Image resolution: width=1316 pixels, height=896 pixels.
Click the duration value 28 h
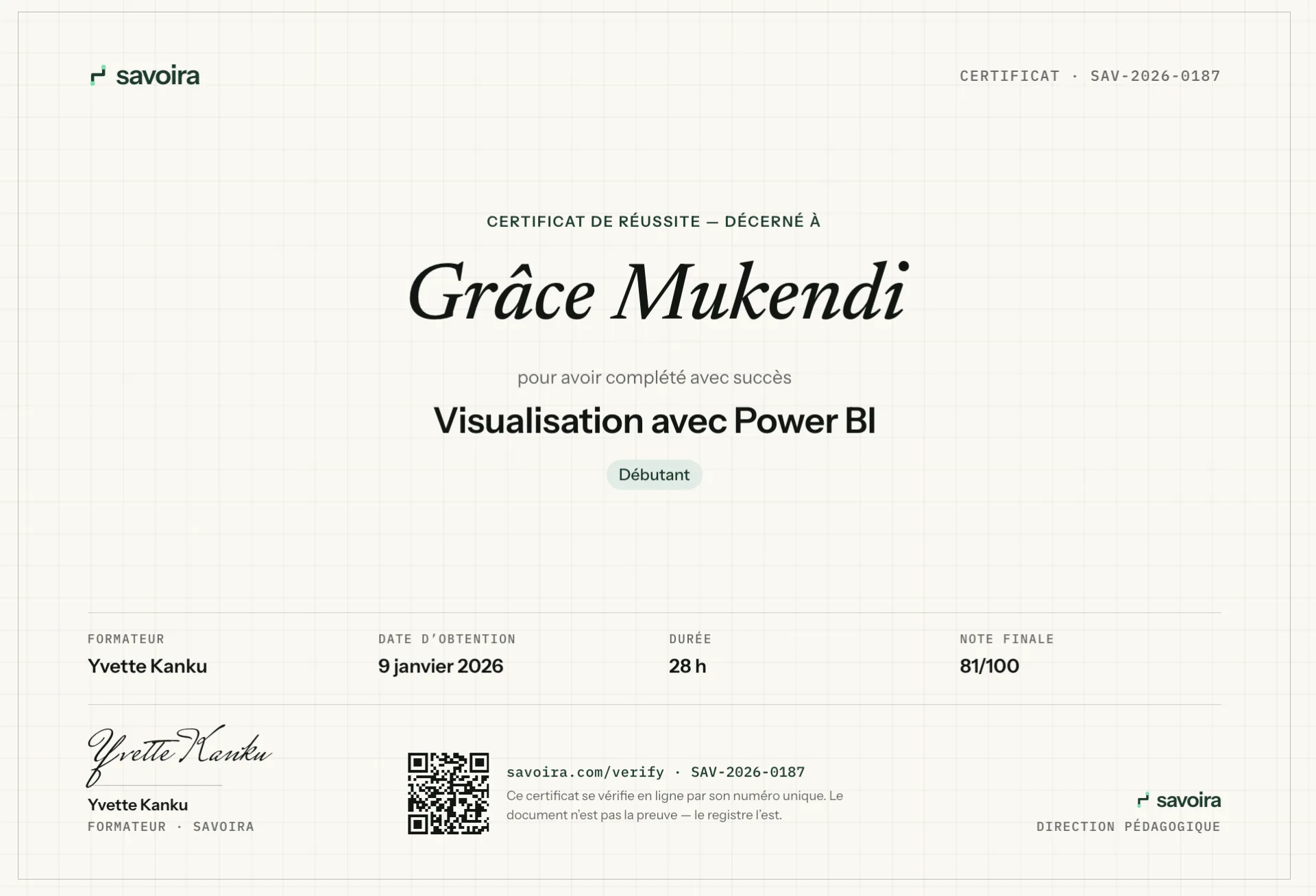pyautogui.click(x=687, y=666)
